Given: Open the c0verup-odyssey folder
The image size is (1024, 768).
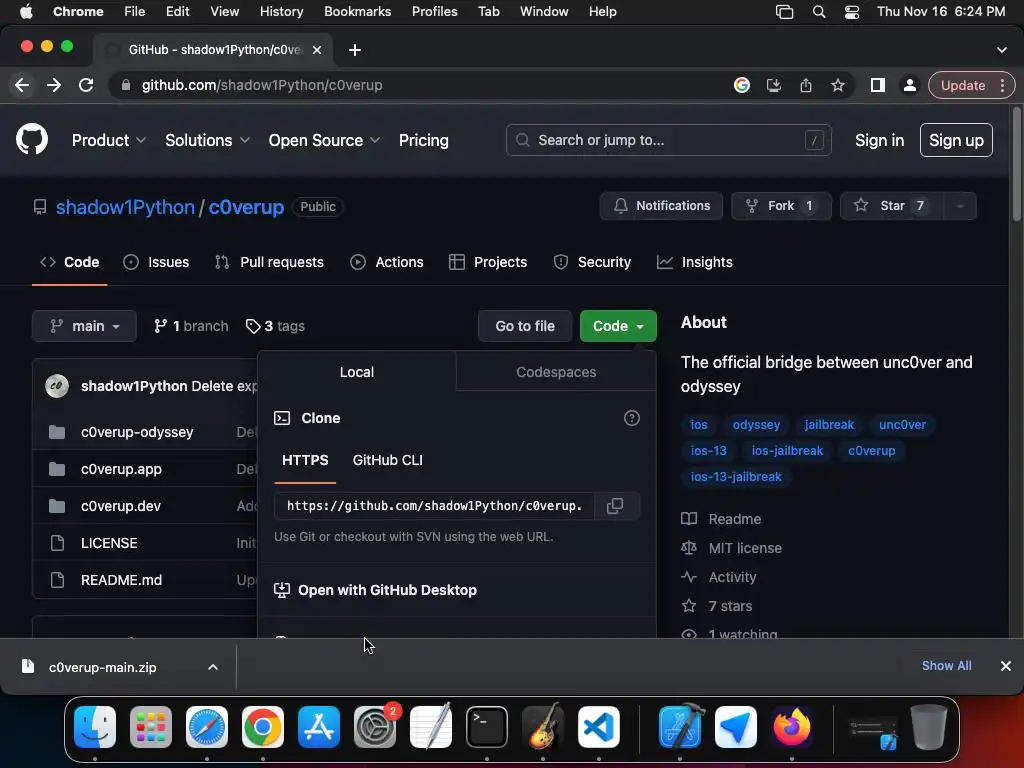Looking at the screenshot, I should point(137,432).
